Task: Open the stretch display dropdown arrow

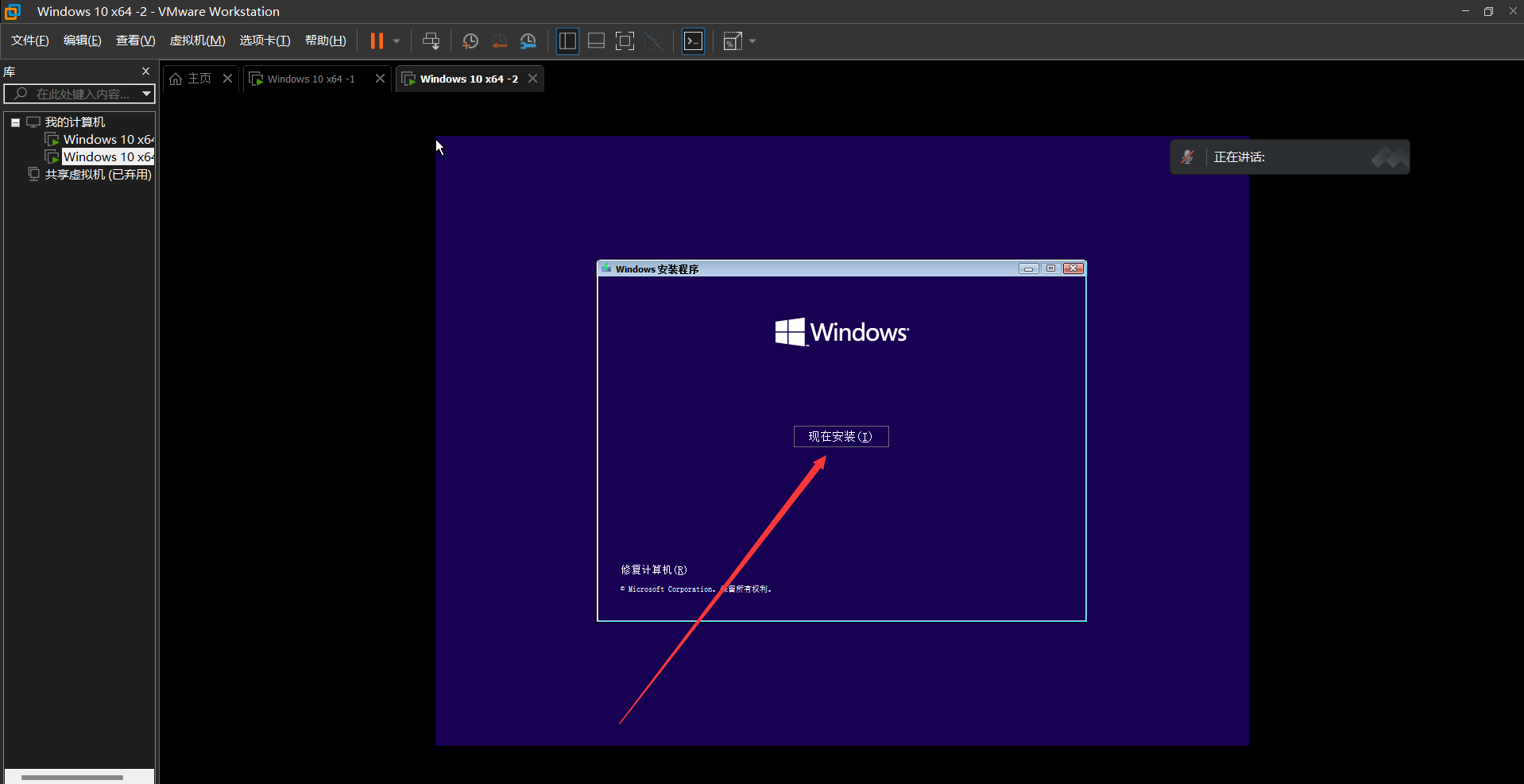Action: tap(752, 41)
